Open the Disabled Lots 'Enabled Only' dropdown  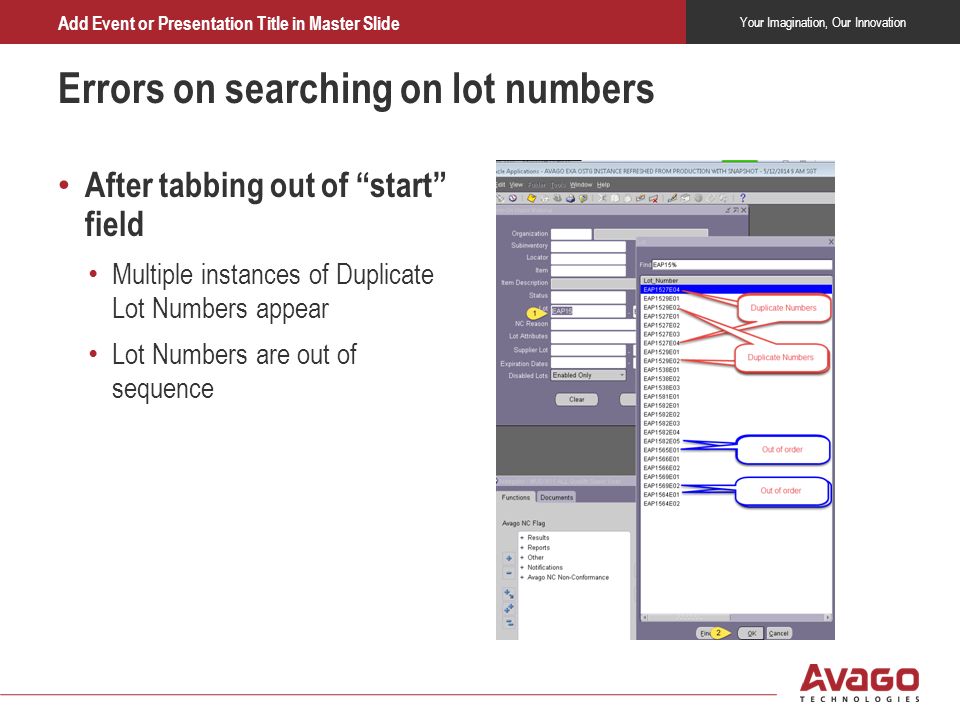588,375
